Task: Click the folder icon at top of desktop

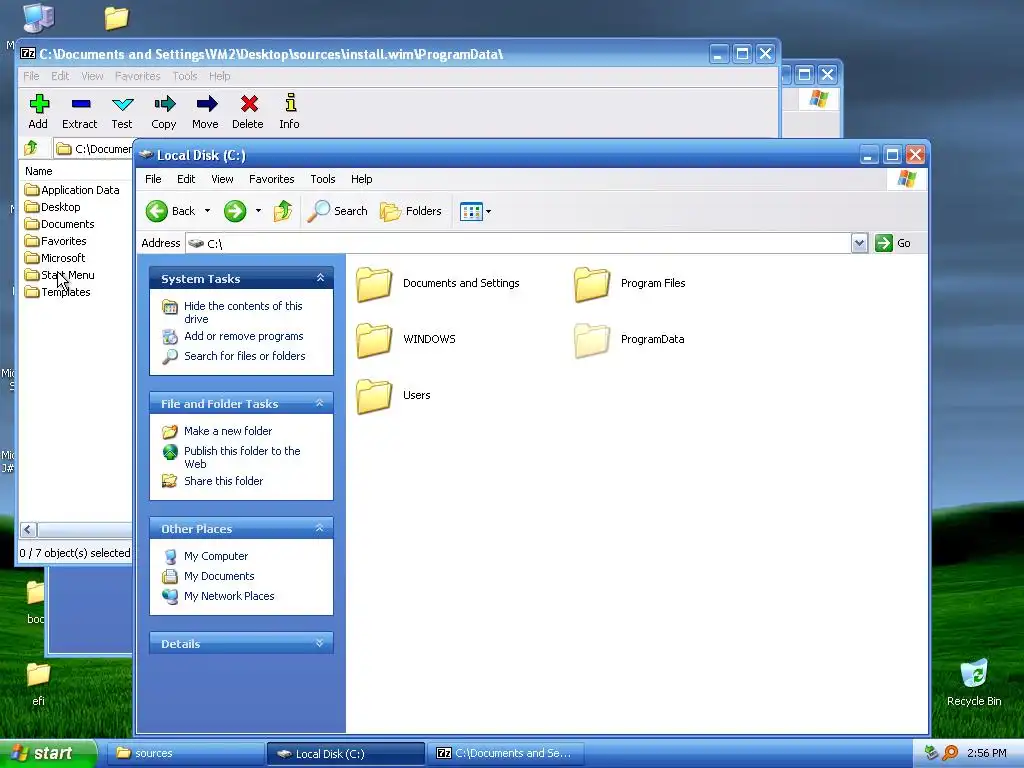Action: tap(117, 18)
